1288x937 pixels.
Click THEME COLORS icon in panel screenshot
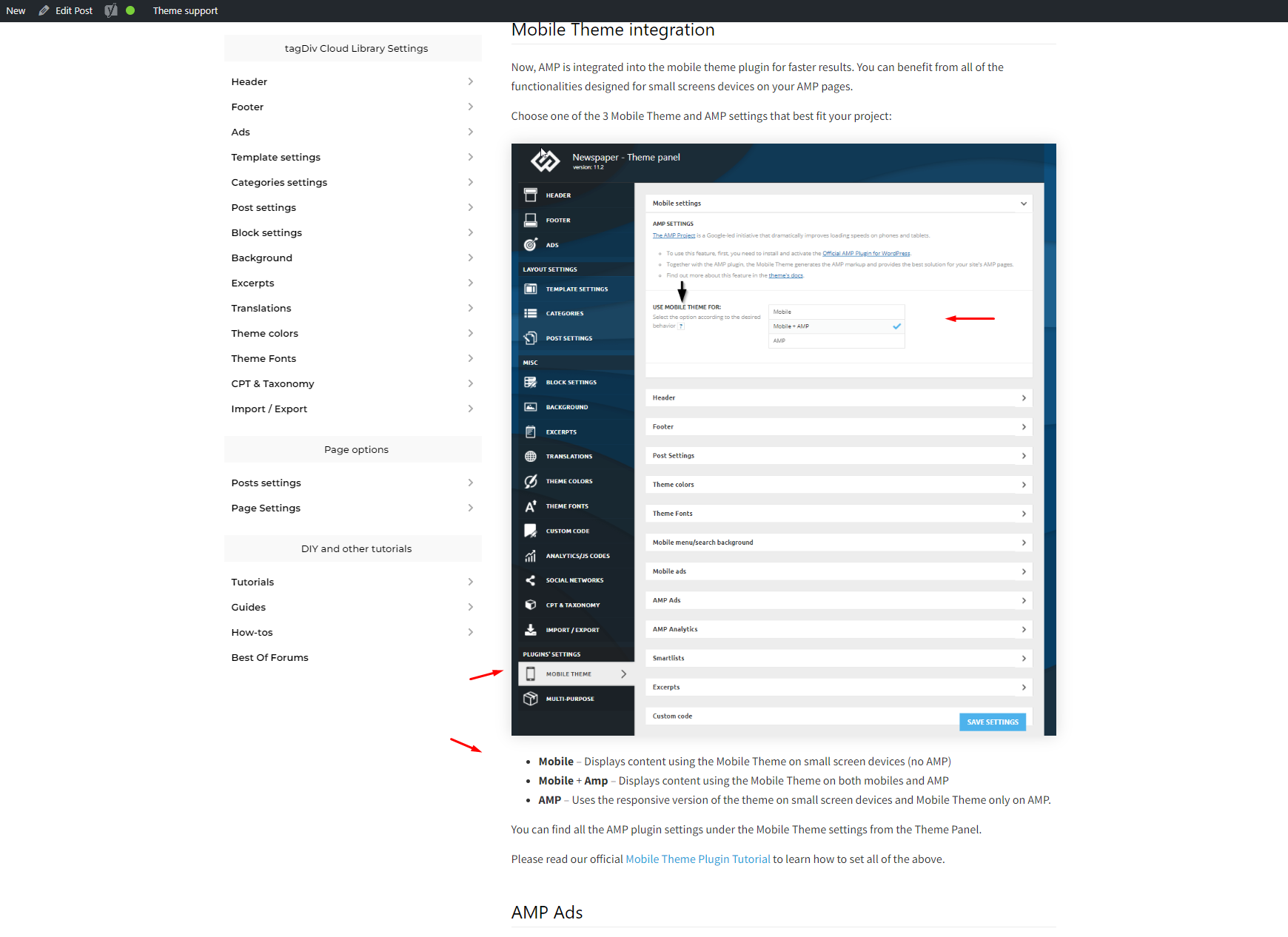531,481
